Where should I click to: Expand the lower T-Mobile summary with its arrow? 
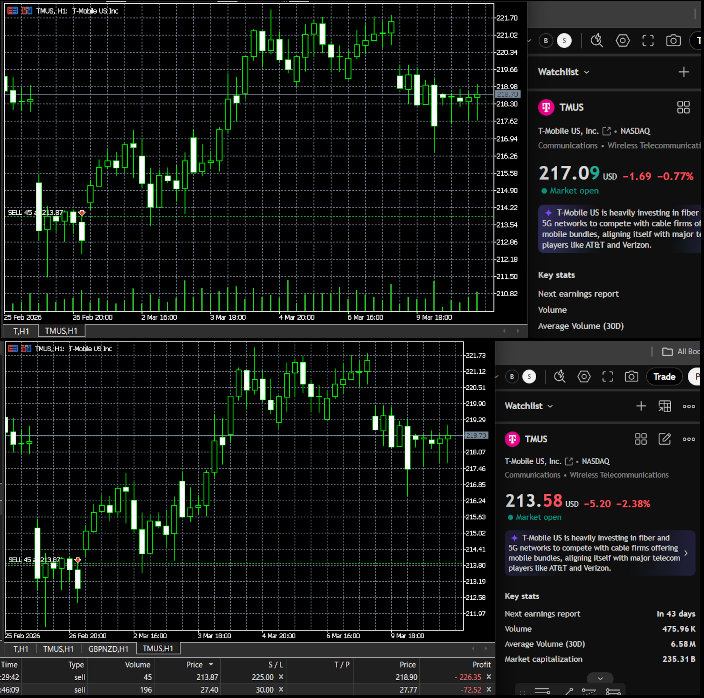click(x=685, y=552)
